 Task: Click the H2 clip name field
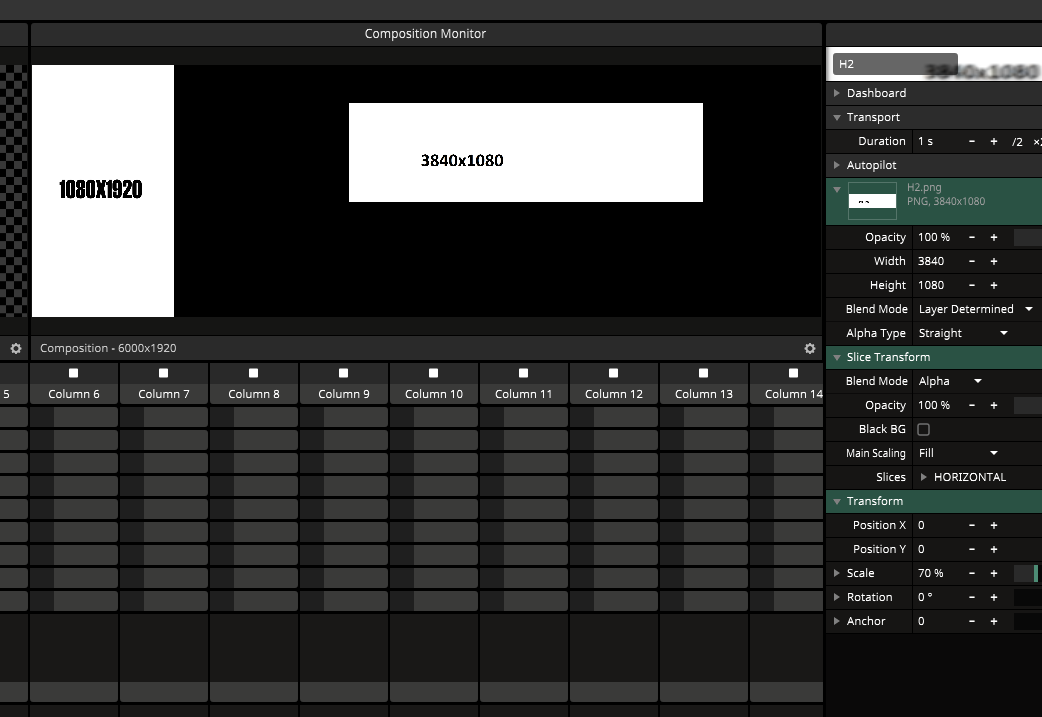tap(894, 64)
